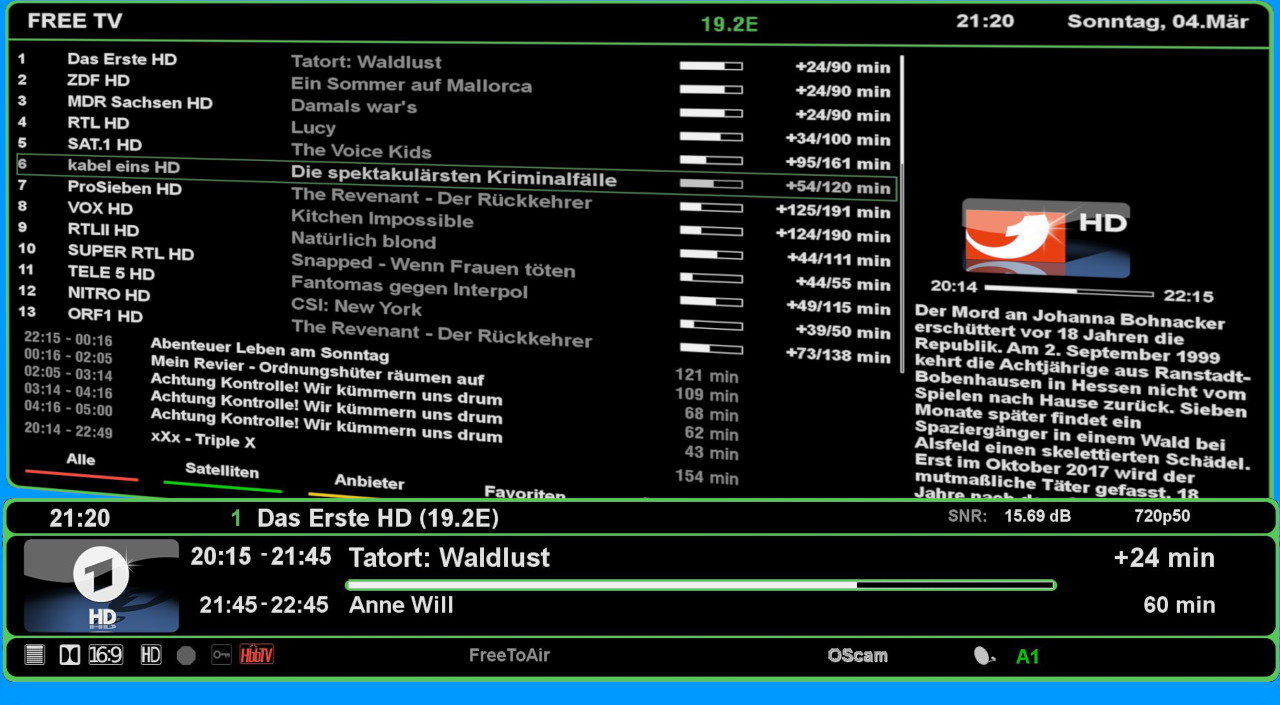Select the VOX HD channel
Viewport: 1280px width, 705px height.
100,209
